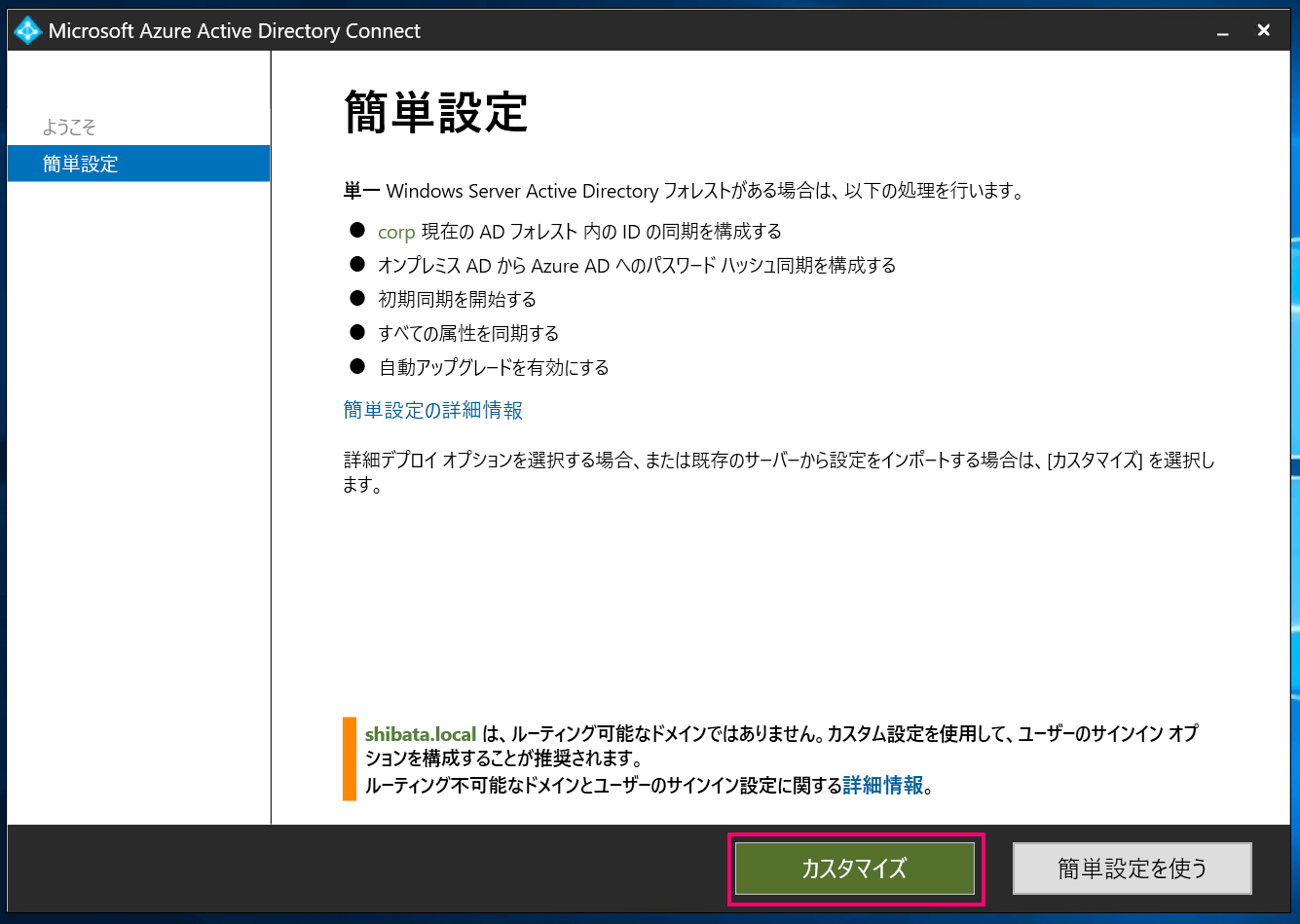Click the 自動アップグレードを有効にする bullet text
The height and width of the screenshot is (924, 1300).
[x=493, y=367]
